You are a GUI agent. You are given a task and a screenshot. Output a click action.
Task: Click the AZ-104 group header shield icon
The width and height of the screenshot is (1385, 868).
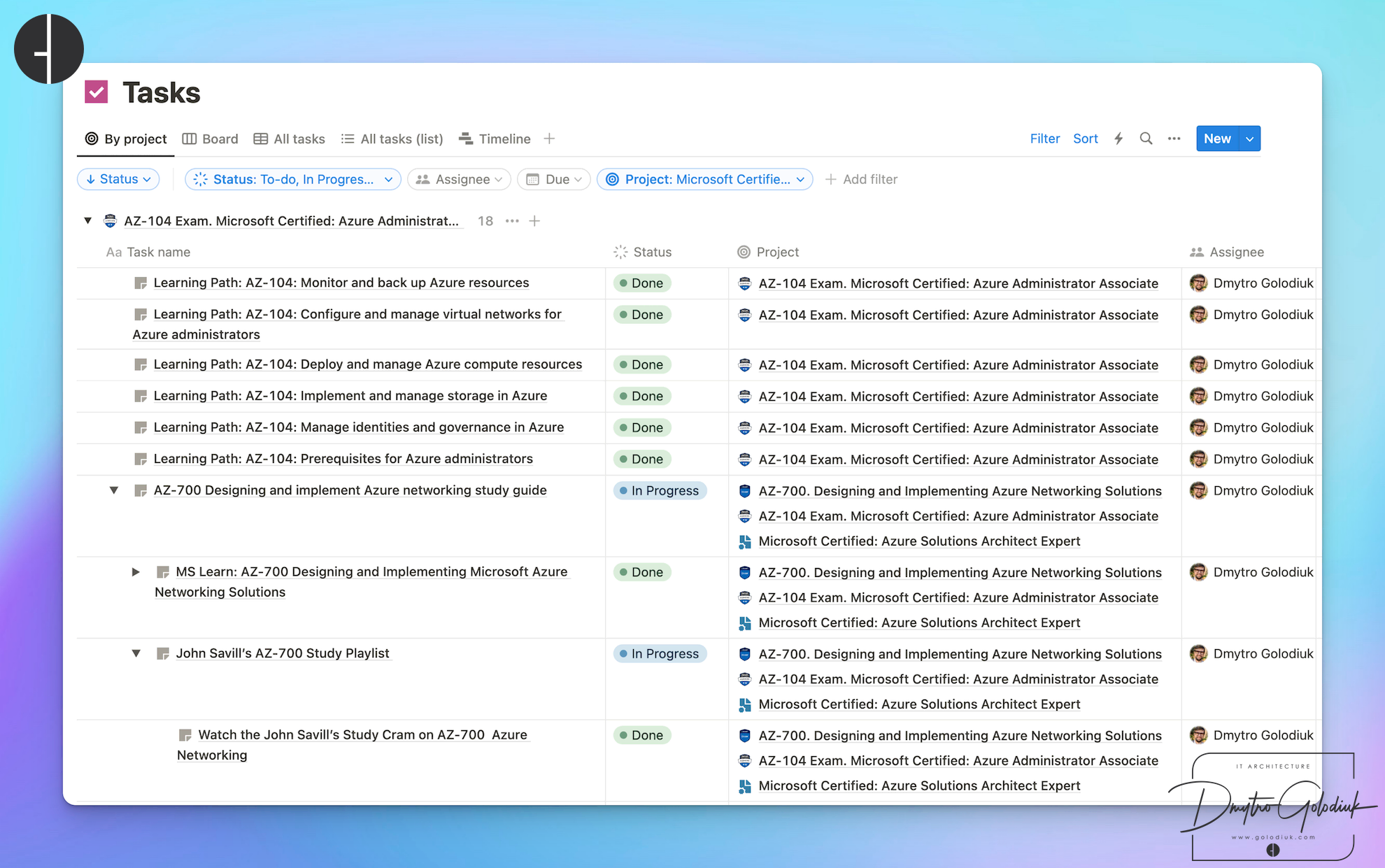110,221
